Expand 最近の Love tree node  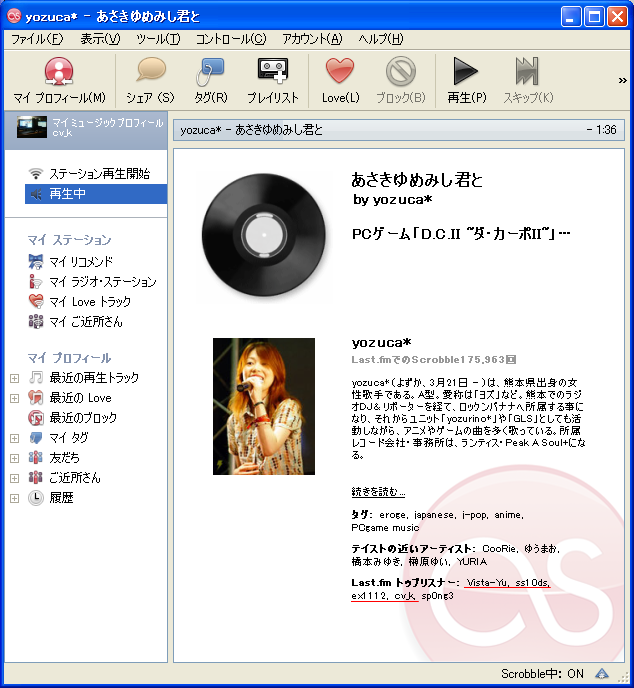point(14,398)
